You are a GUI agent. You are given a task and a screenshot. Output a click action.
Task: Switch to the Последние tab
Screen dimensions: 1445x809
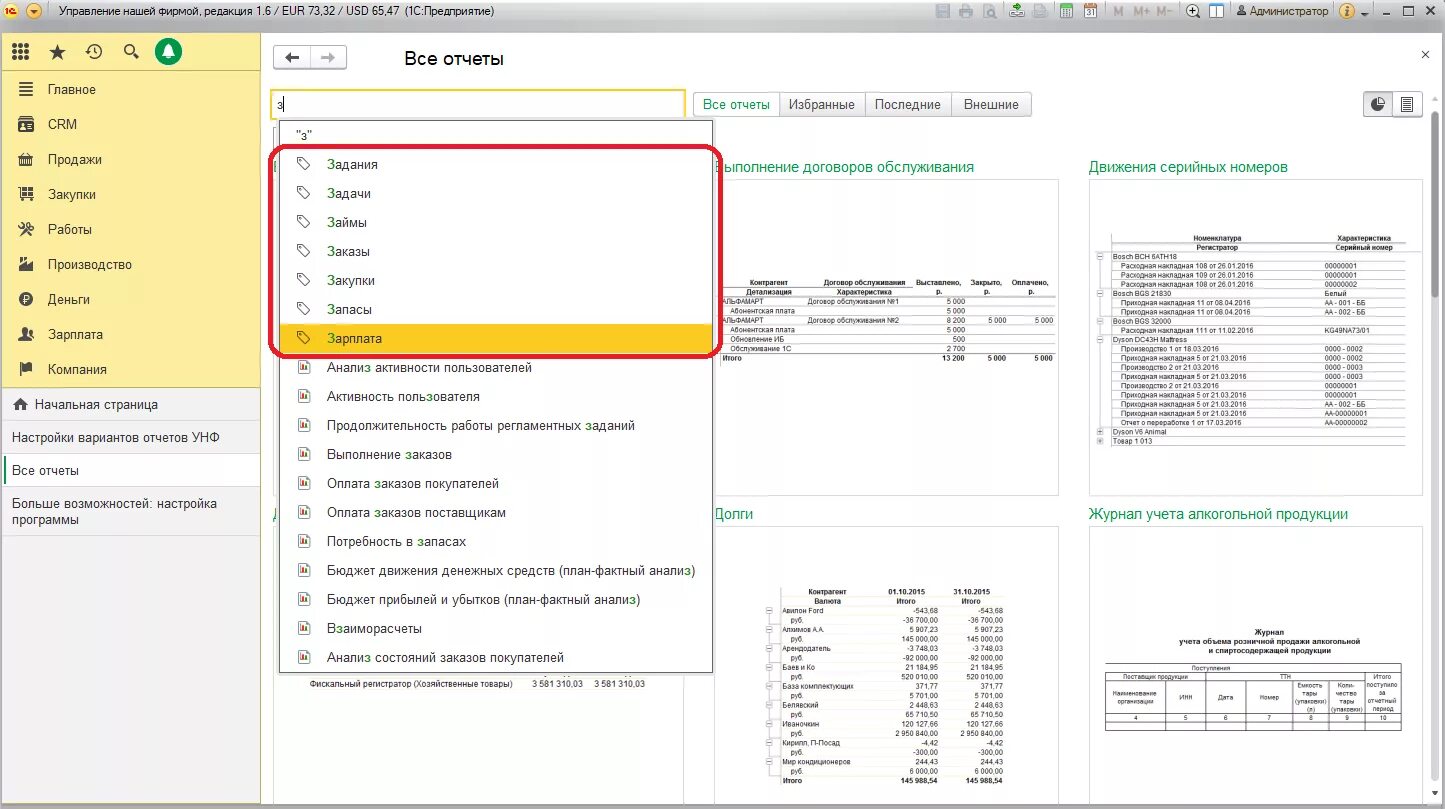click(907, 104)
